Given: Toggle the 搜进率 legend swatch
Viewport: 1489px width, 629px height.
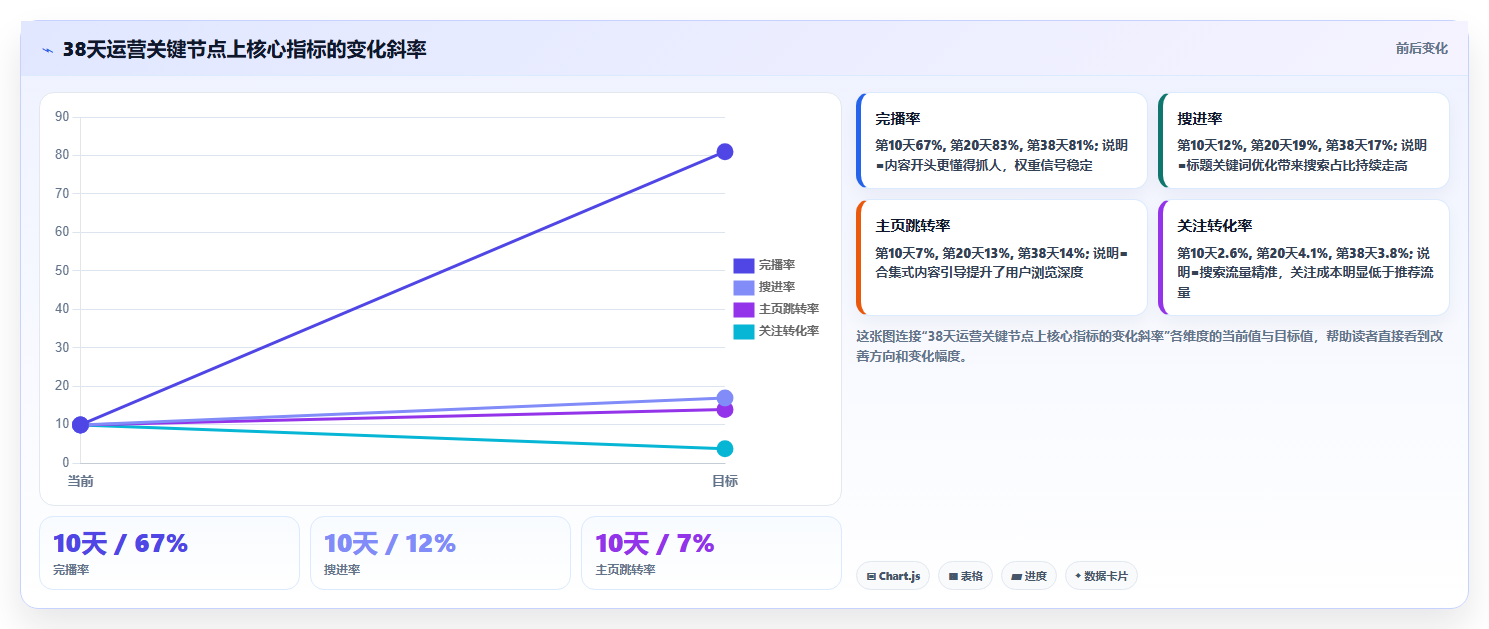Looking at the screenshot, I should 743,287.
